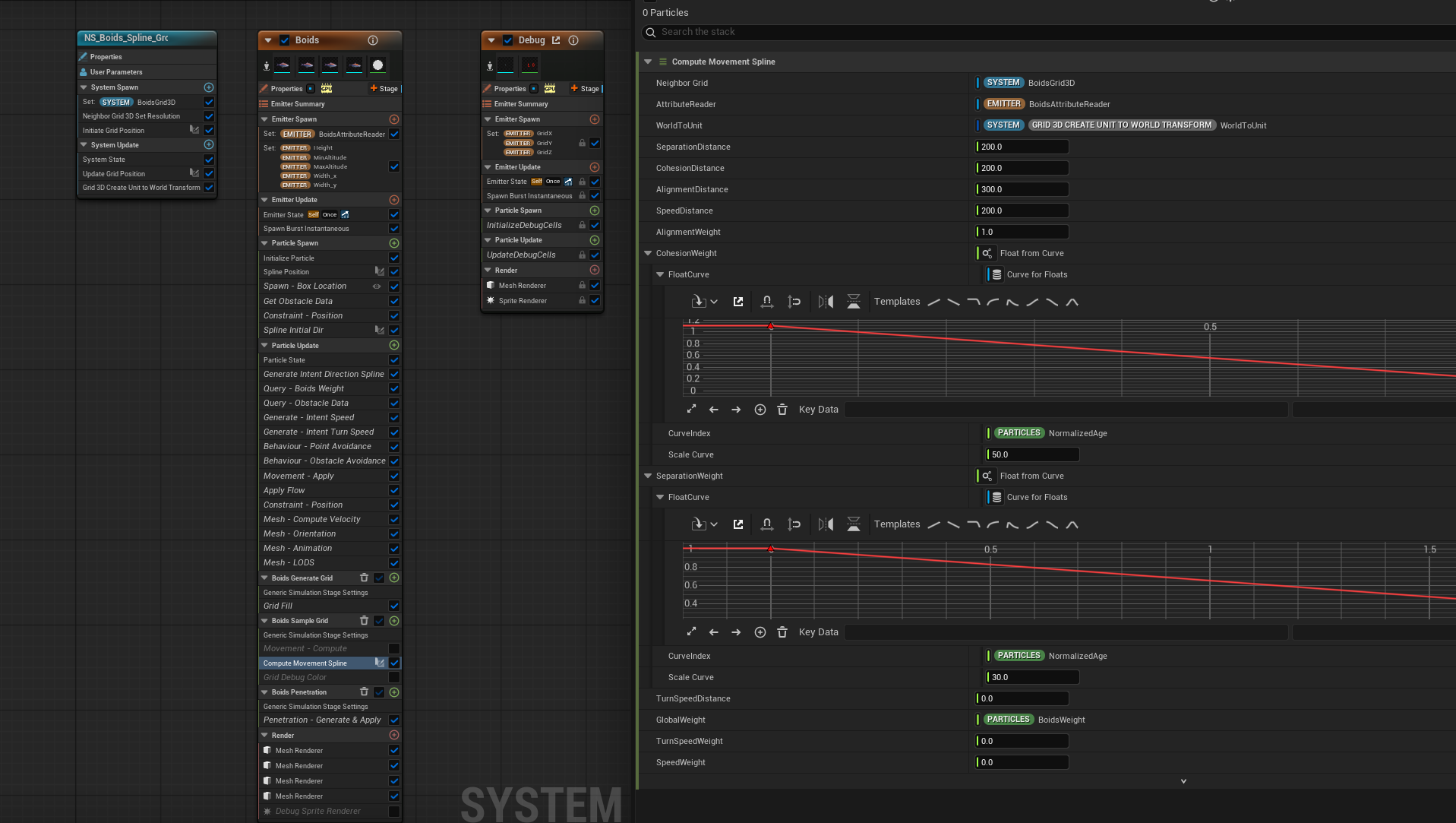Collapse the Boids emitter node arrow

(x=268, y=40)
